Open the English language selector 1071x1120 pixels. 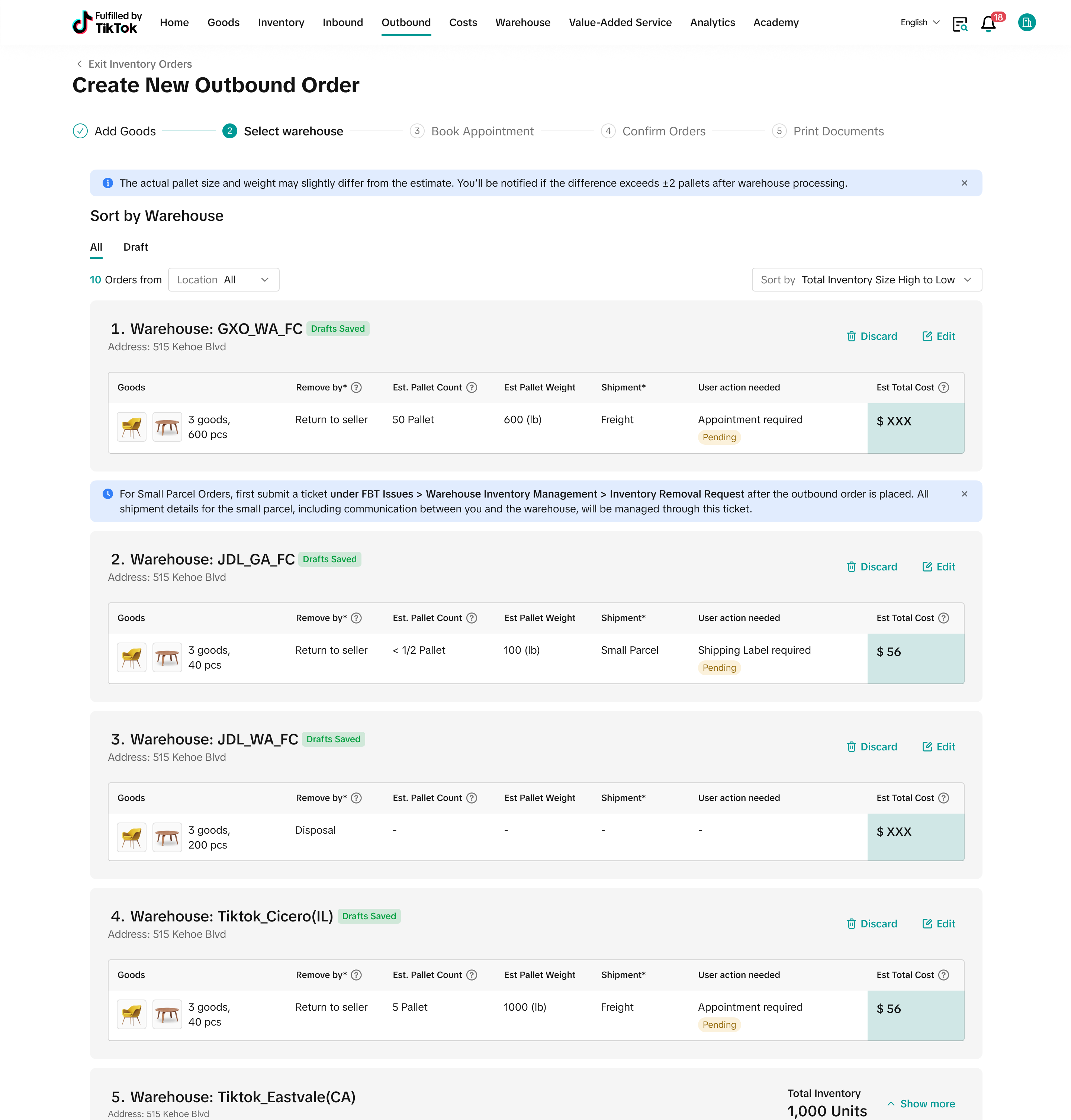pyautogui.click(x=919, y=23)
